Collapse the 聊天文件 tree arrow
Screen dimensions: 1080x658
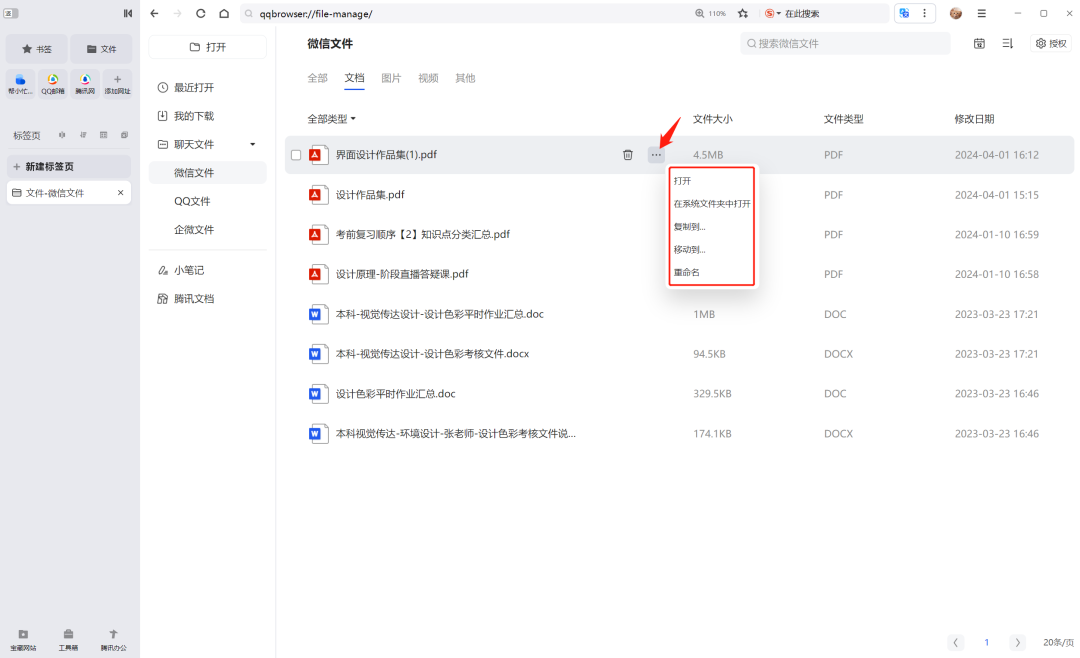(x=253, y=144)
